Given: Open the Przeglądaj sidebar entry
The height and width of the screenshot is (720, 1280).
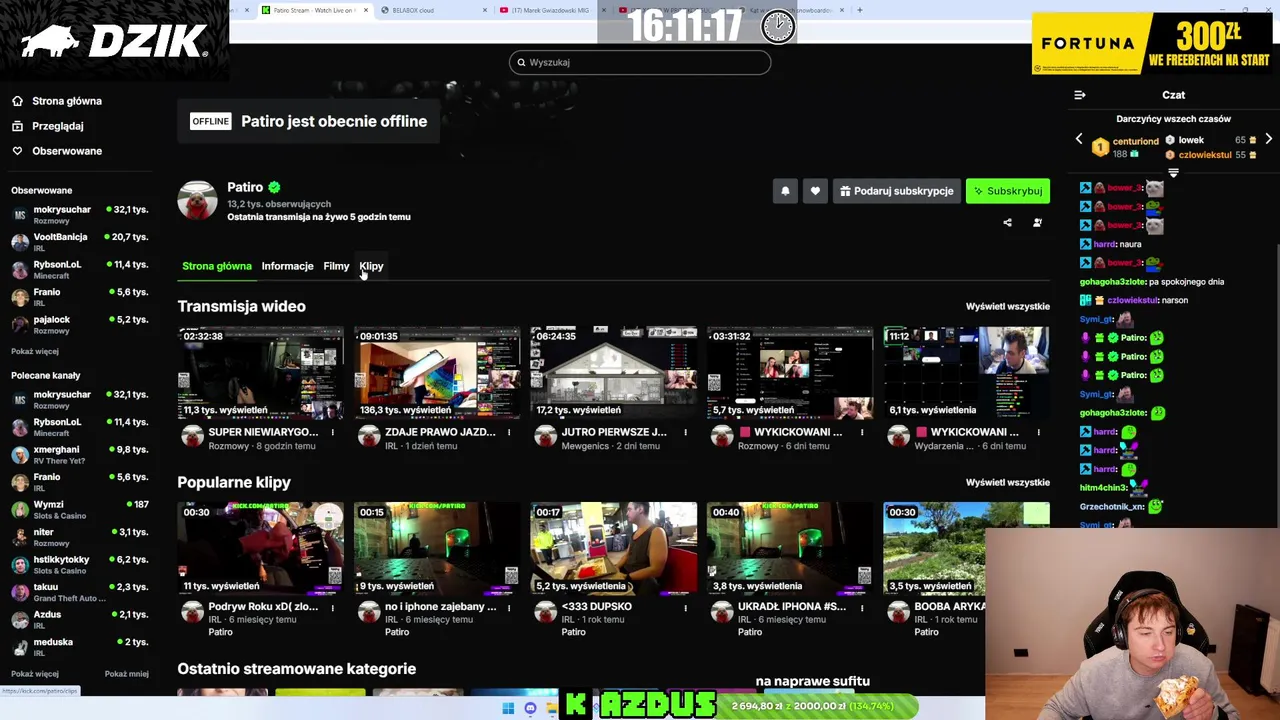Looking at the screenshot, I should (x=48, y=126).
